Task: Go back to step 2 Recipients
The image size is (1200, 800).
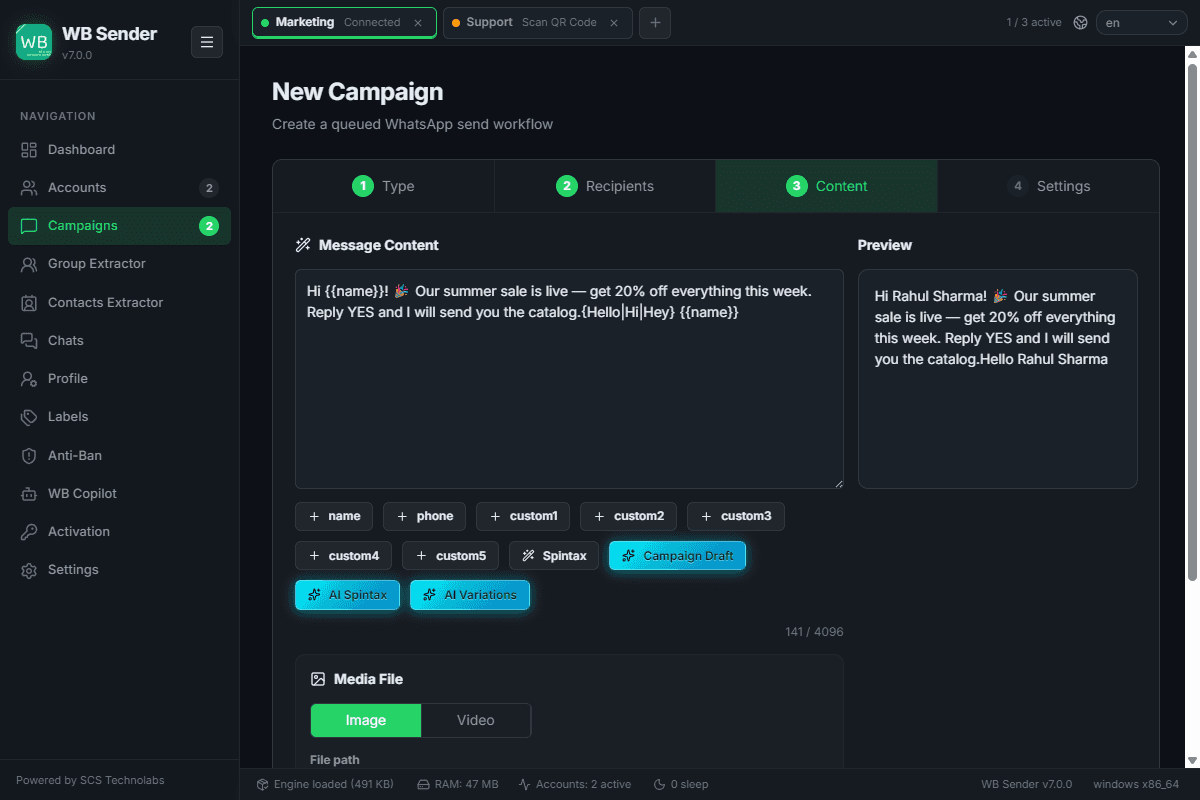Action: [x=605, y=186]
